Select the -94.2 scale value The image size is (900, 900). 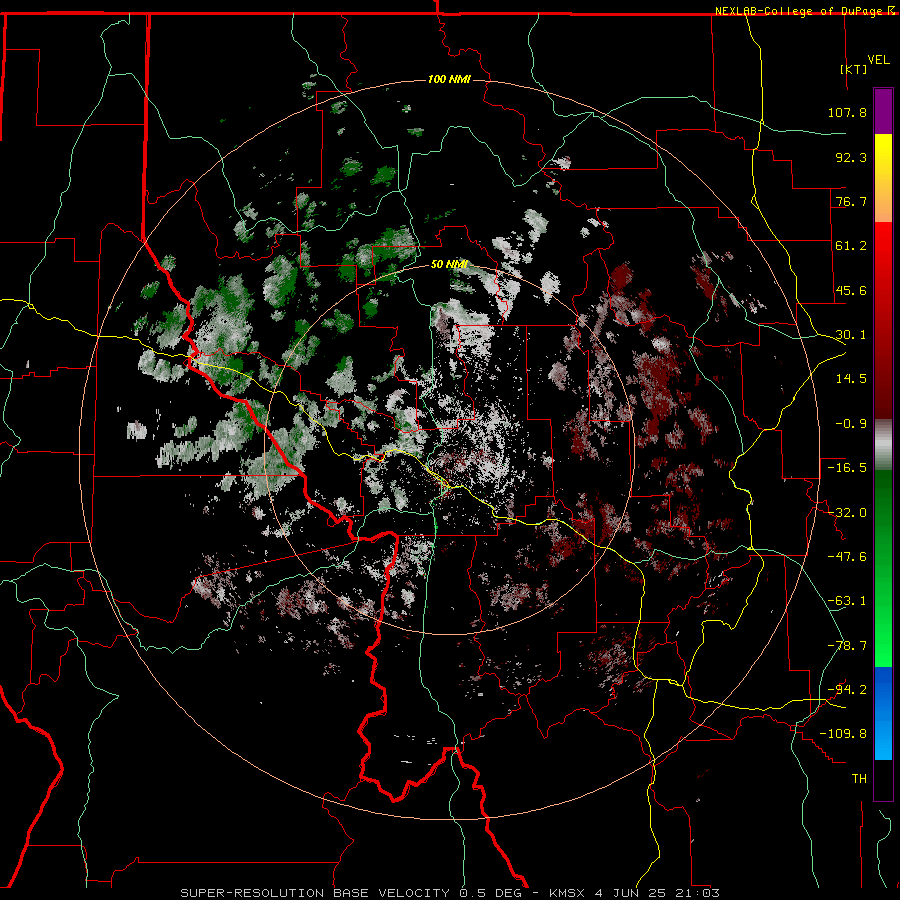(847, 689)
